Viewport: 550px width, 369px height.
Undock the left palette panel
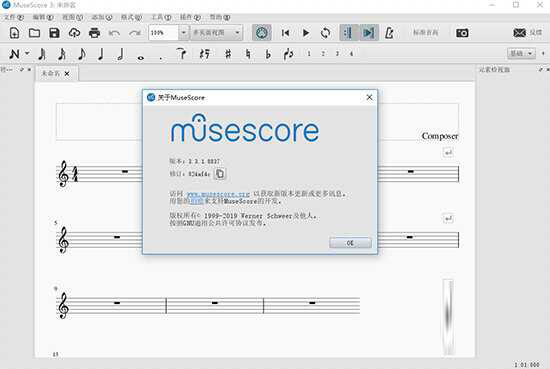[x=22, y=69]
